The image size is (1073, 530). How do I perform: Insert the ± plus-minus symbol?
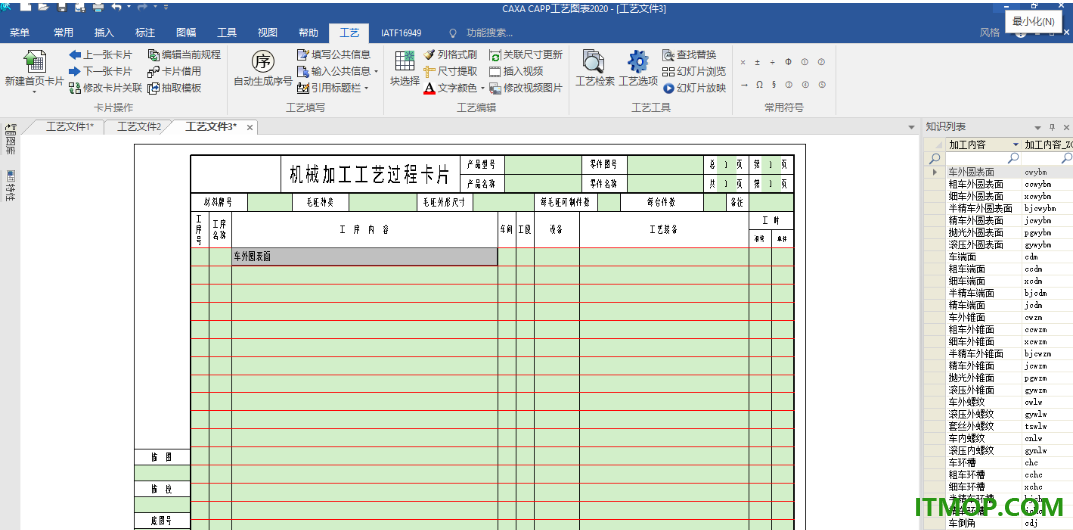tap(758, 62)
